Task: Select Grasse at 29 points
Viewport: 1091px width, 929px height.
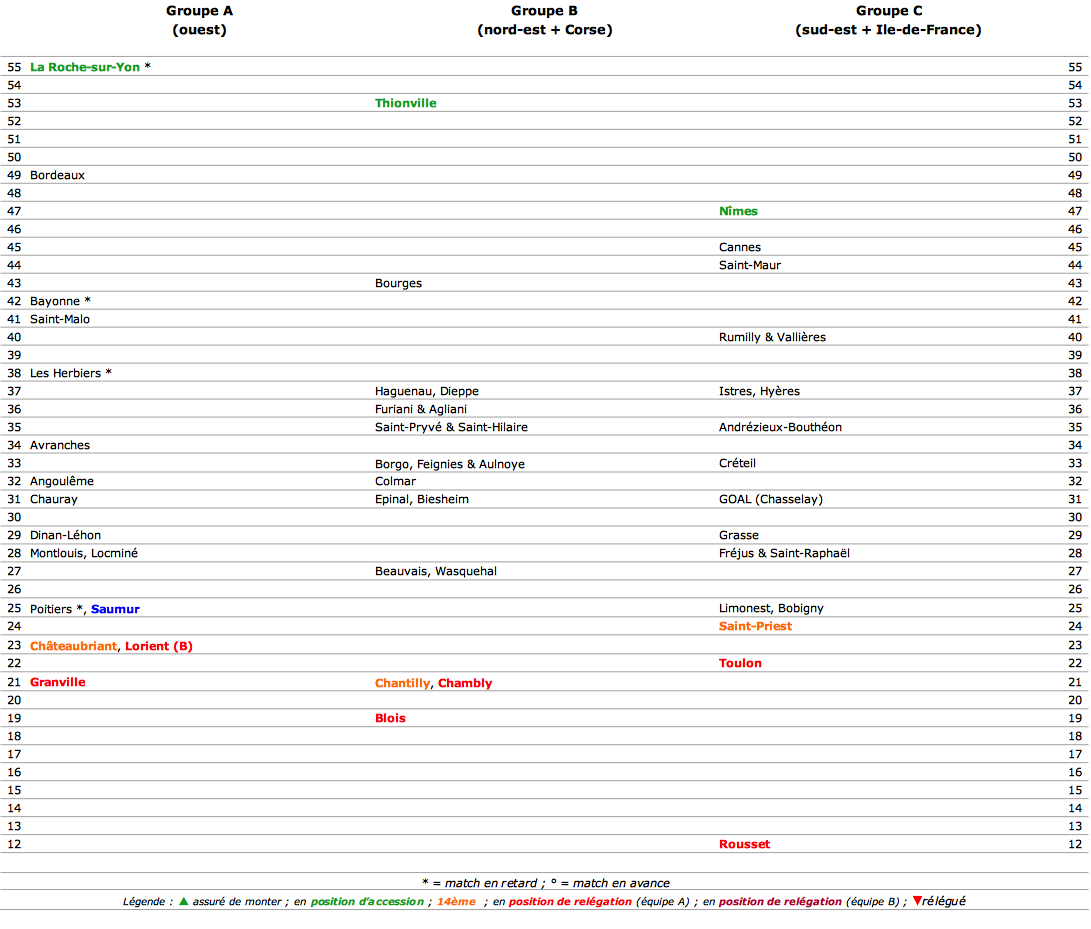Action: pyautogui.click(x=739, y=535)
